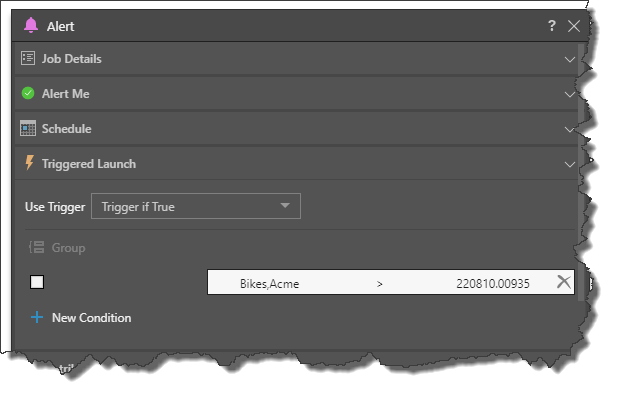617x394 pixels.
Task: Select the Schedule section header
Action: pyautogui.click(x=296, y=129)
